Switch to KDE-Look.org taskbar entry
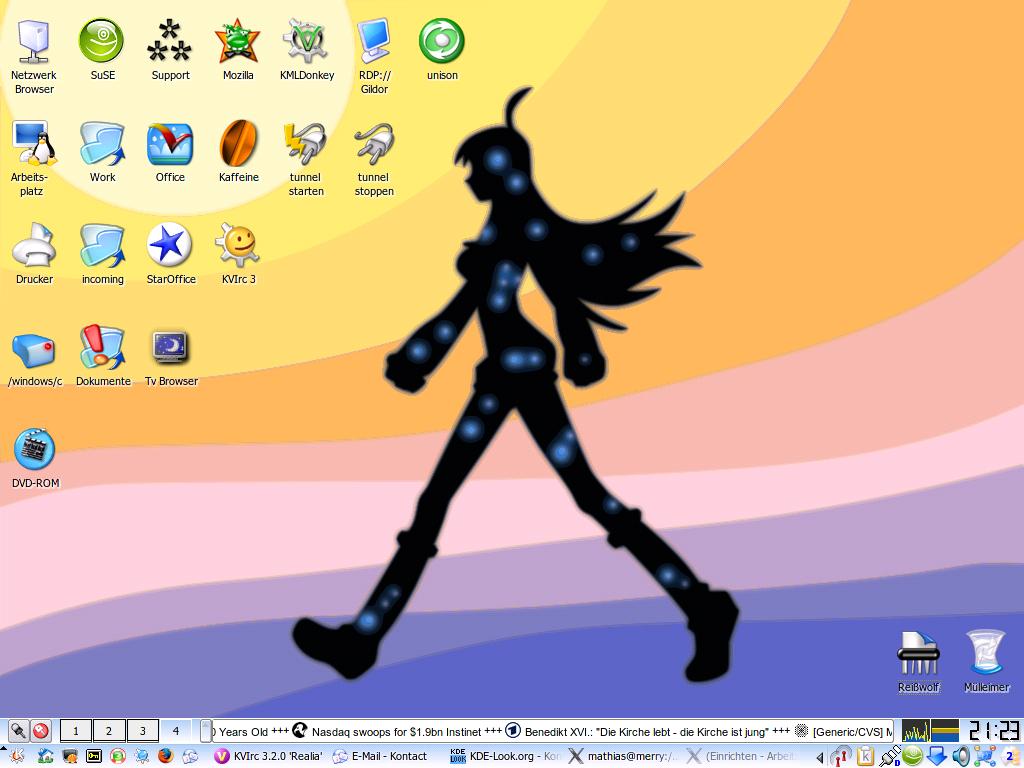The height and width of the screenshot is (768, 1024). click(x=505, y=756)
